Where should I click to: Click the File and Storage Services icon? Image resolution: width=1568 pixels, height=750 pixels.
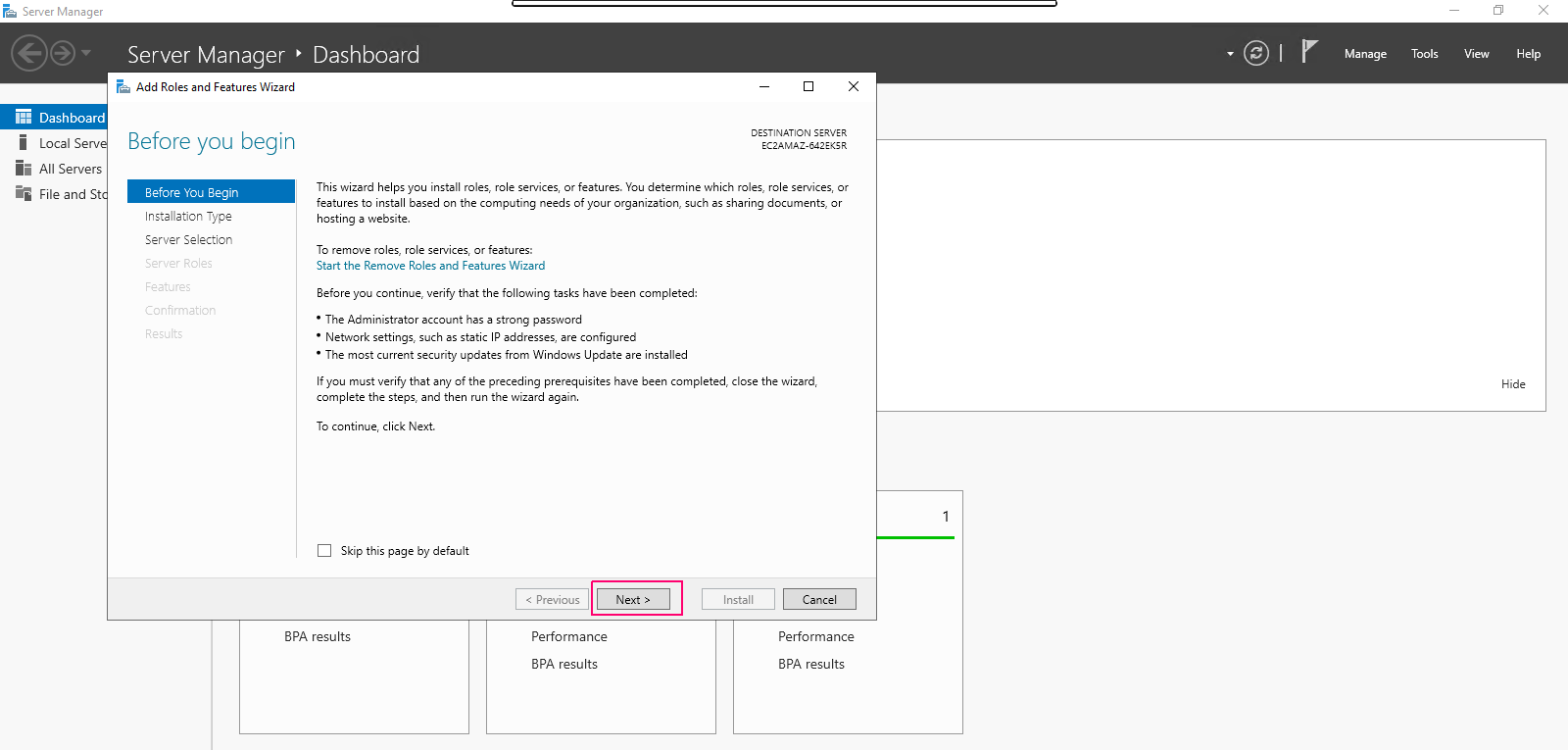24,193
